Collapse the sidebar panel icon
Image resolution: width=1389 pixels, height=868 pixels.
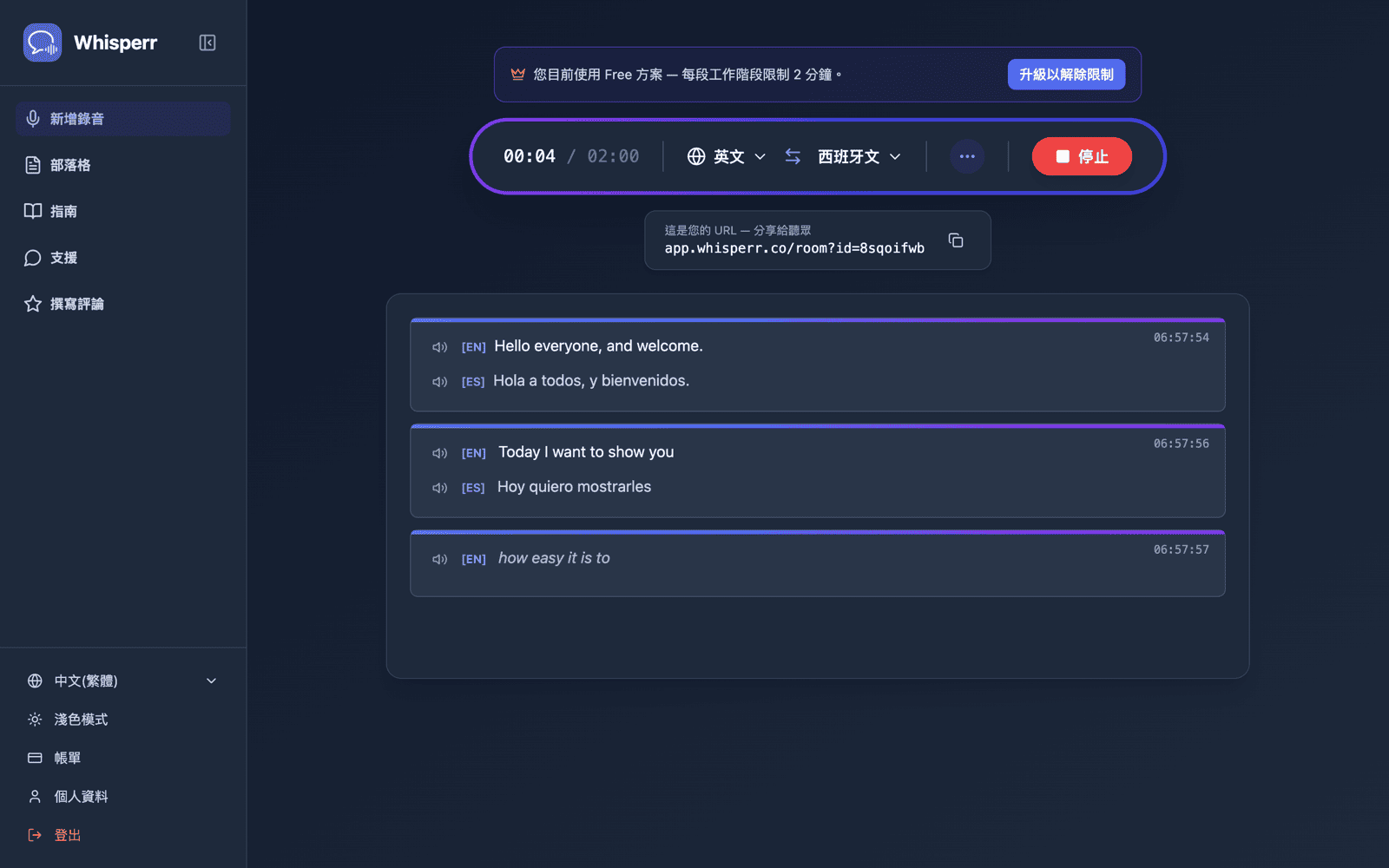click(207, 43)
